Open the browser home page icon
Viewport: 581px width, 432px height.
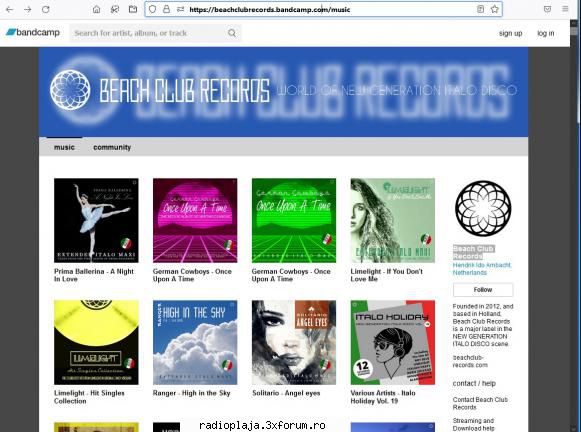(x=96, y=10)
